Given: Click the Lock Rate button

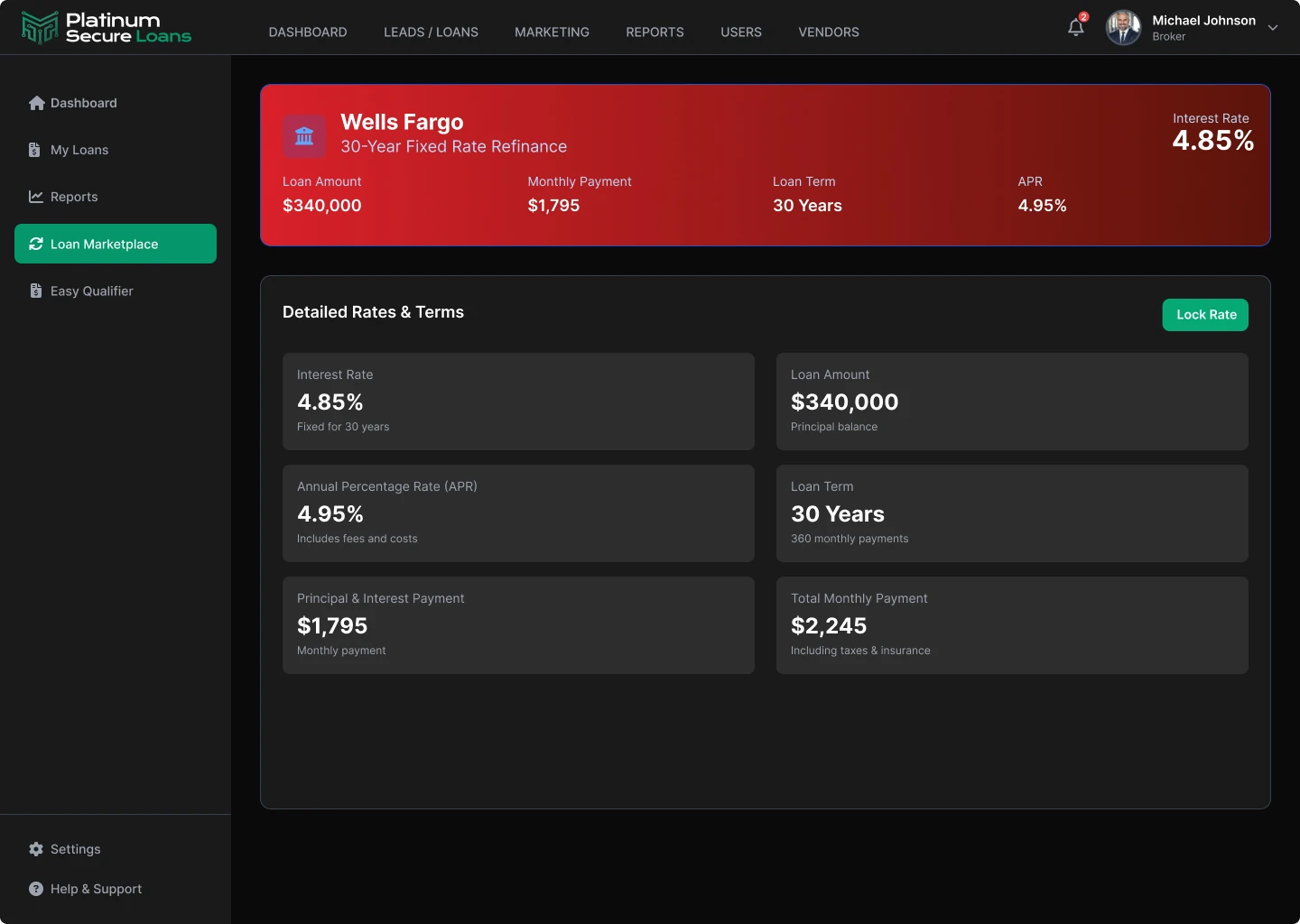Looking at the screenshot, I should tap(1205, 315).
